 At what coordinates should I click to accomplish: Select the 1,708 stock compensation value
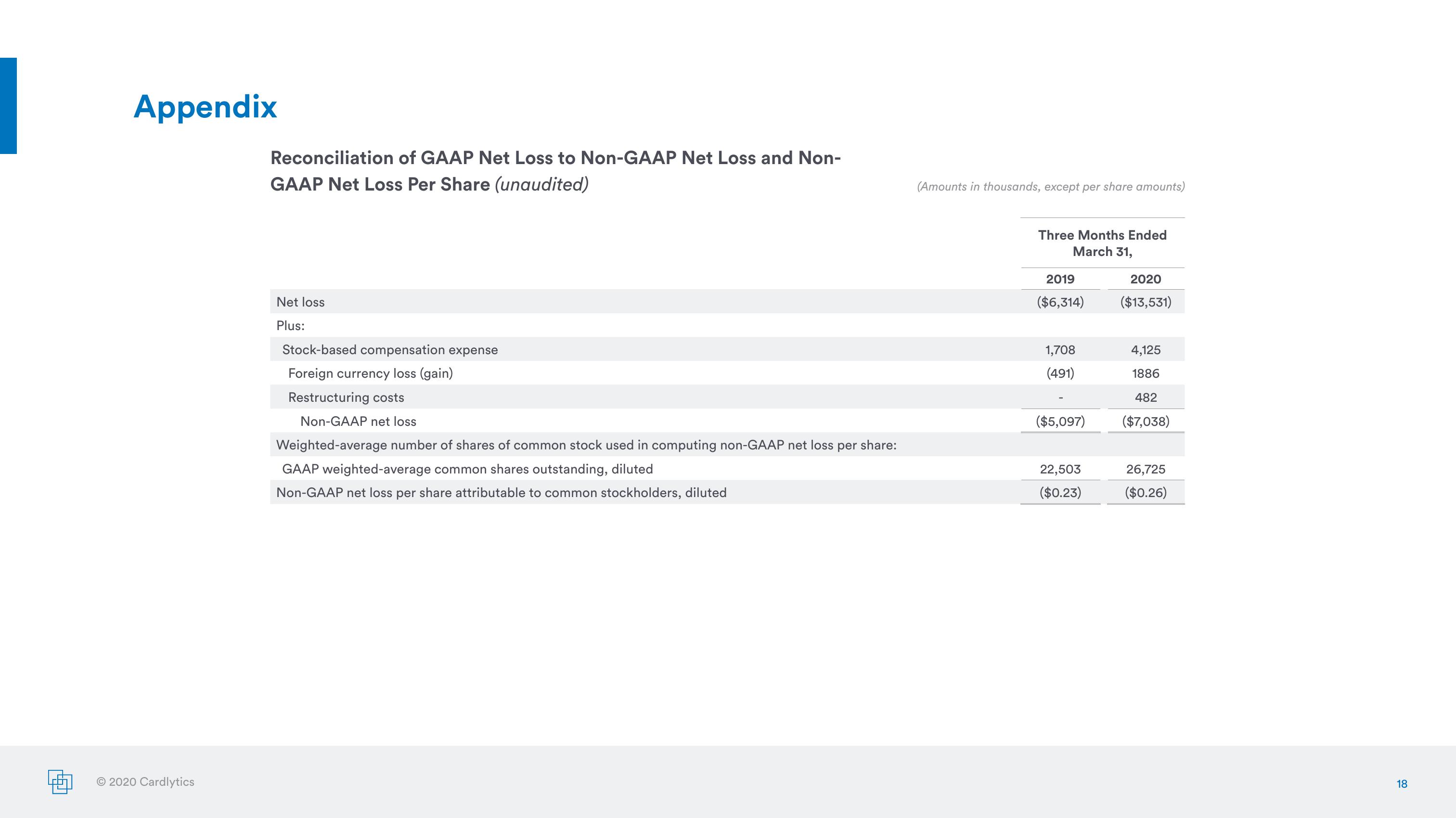(x=1060, y=350)
